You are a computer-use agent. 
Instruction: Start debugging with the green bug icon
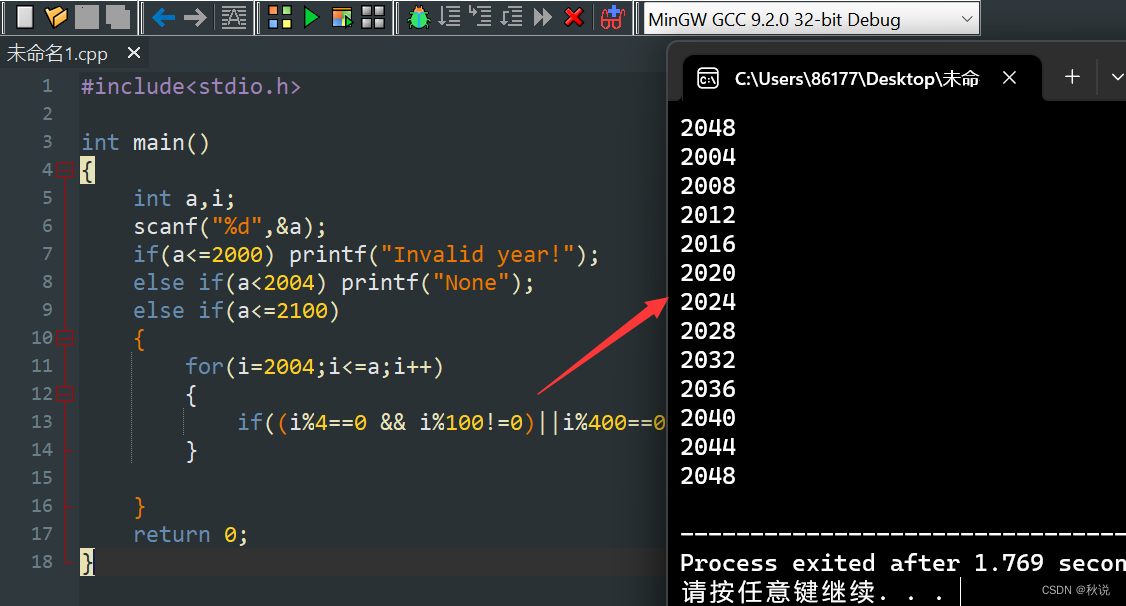point(418,17)
